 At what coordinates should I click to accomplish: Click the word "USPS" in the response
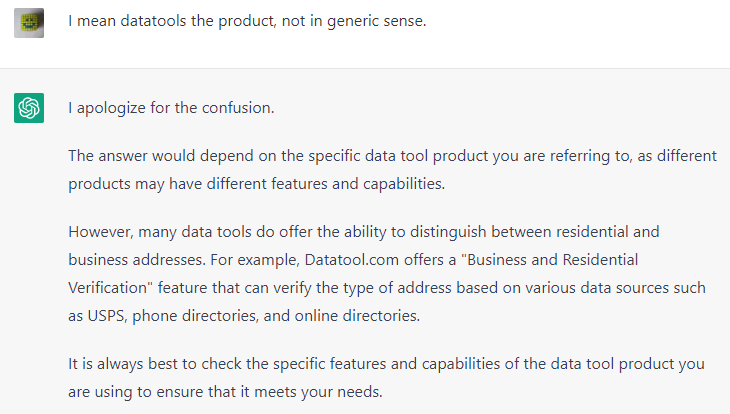click(x=107, y=316)
